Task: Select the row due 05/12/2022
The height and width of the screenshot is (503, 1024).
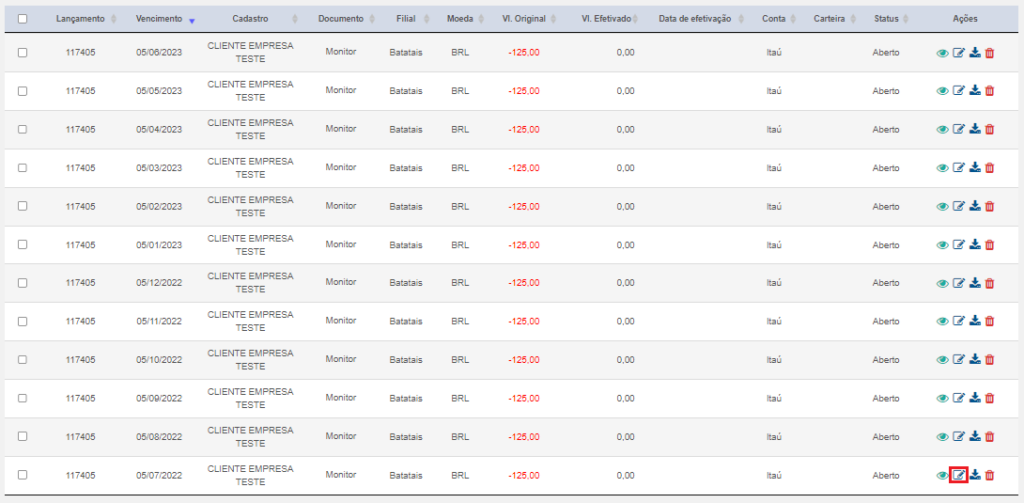Action: tap(22, 283)
